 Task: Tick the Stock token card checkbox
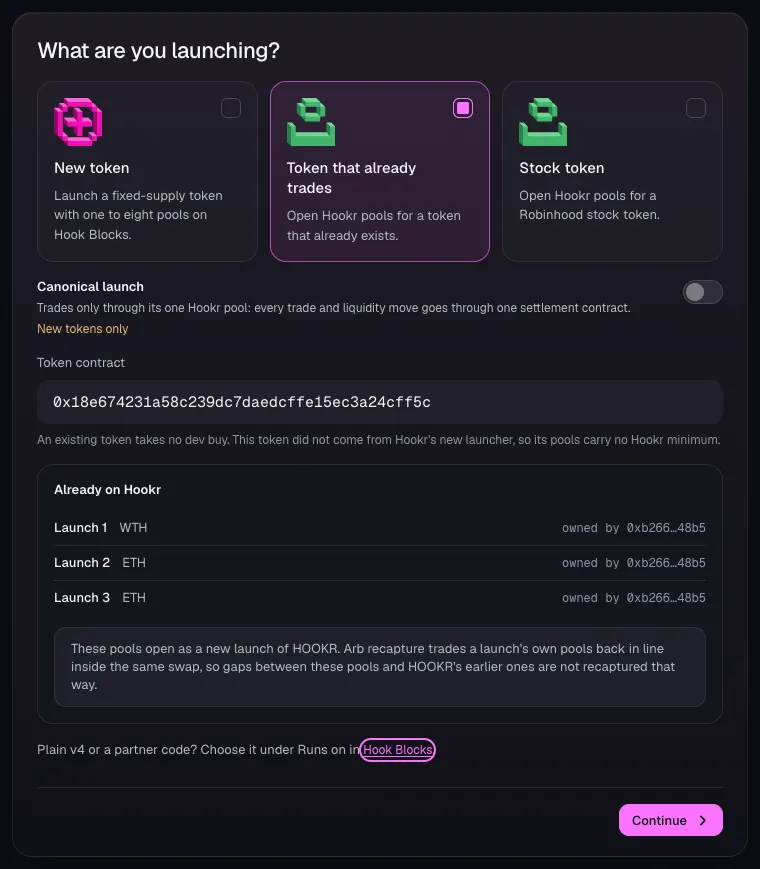point(696,108)
